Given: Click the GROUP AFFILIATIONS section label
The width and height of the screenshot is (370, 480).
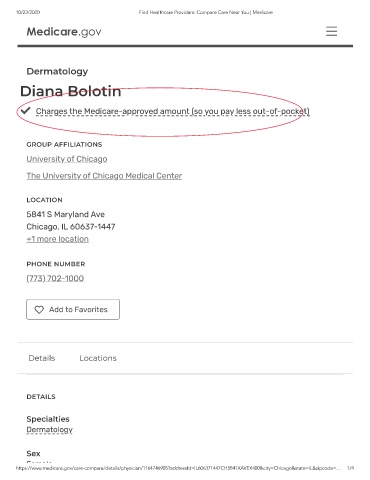Looking at the screenshot, I should tap(64, 145).
